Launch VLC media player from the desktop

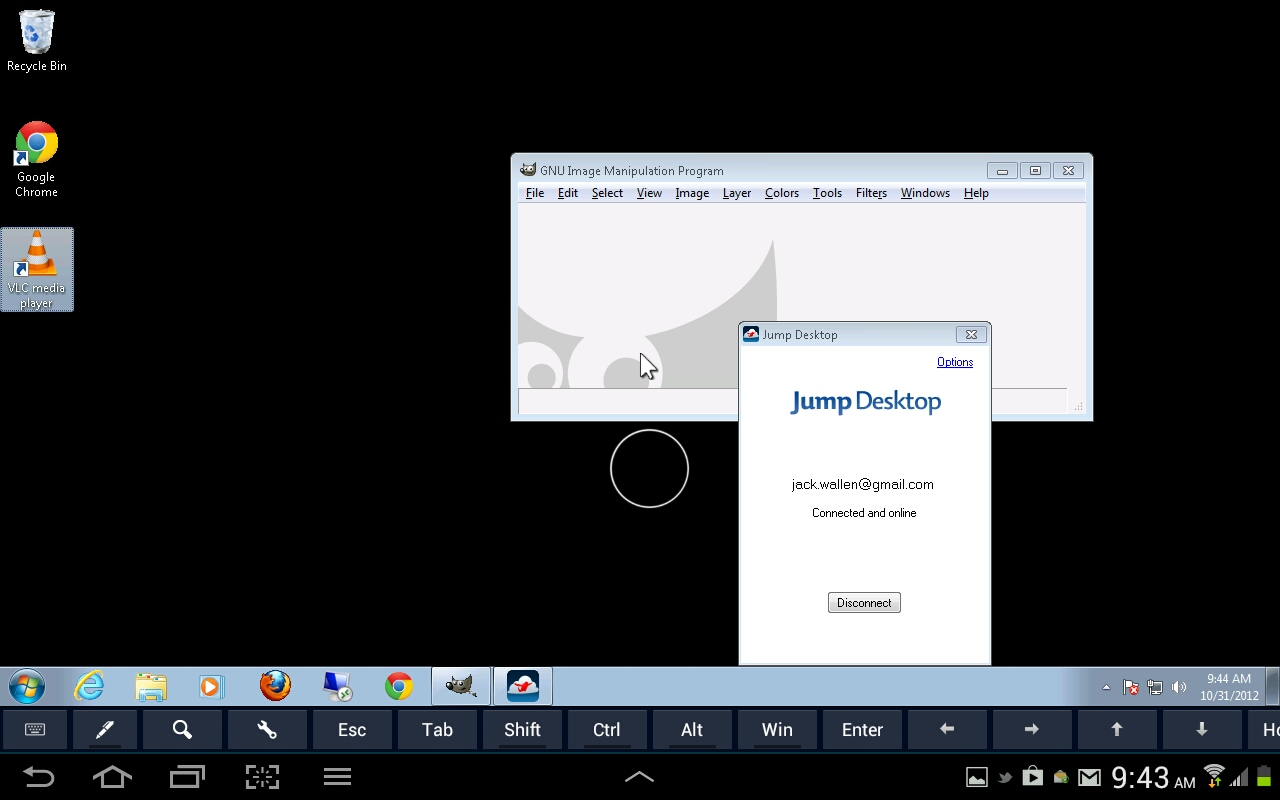37,268
